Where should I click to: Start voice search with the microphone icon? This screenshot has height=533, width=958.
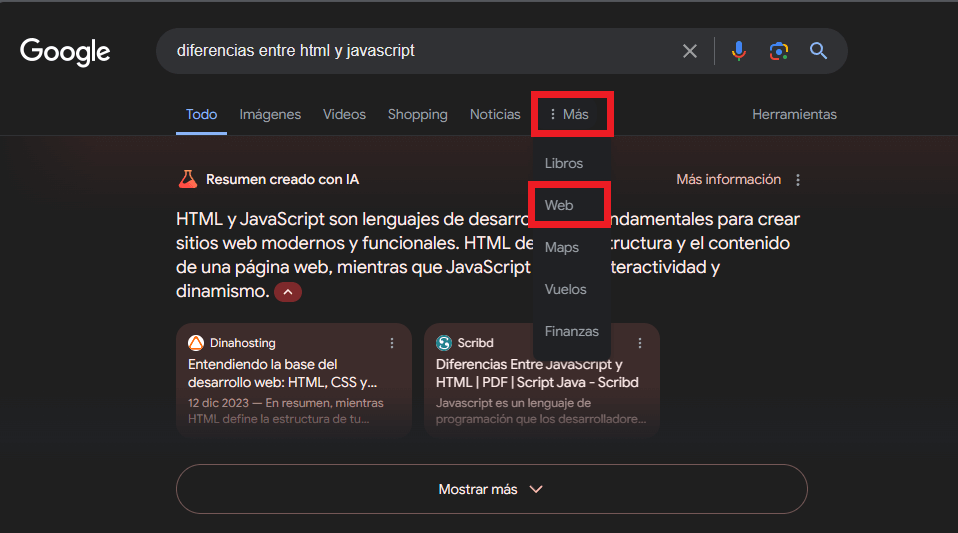click(739, 51)
